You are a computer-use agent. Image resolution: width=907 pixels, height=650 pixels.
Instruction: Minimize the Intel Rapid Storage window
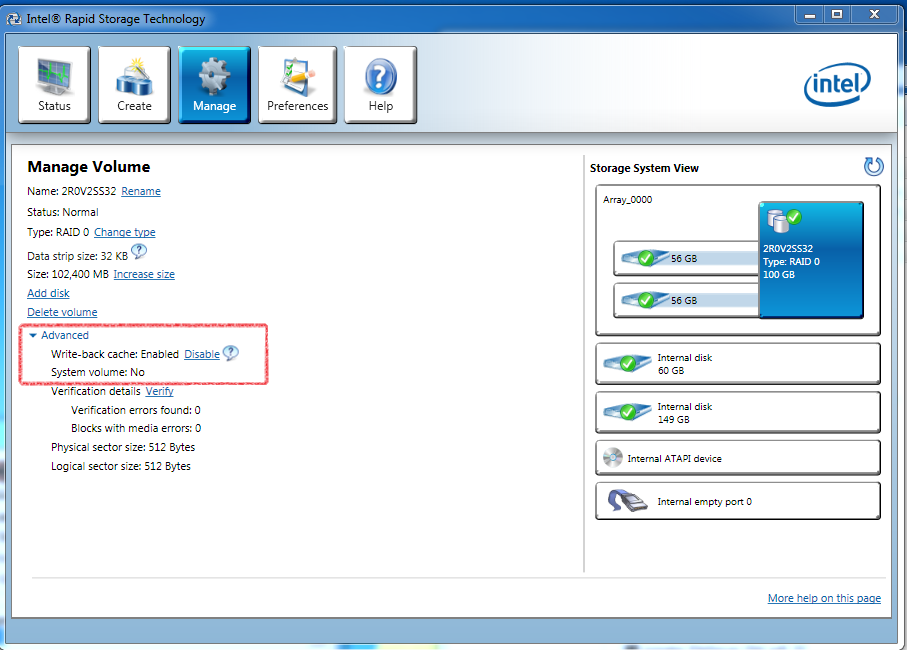(x=810, y=15)
